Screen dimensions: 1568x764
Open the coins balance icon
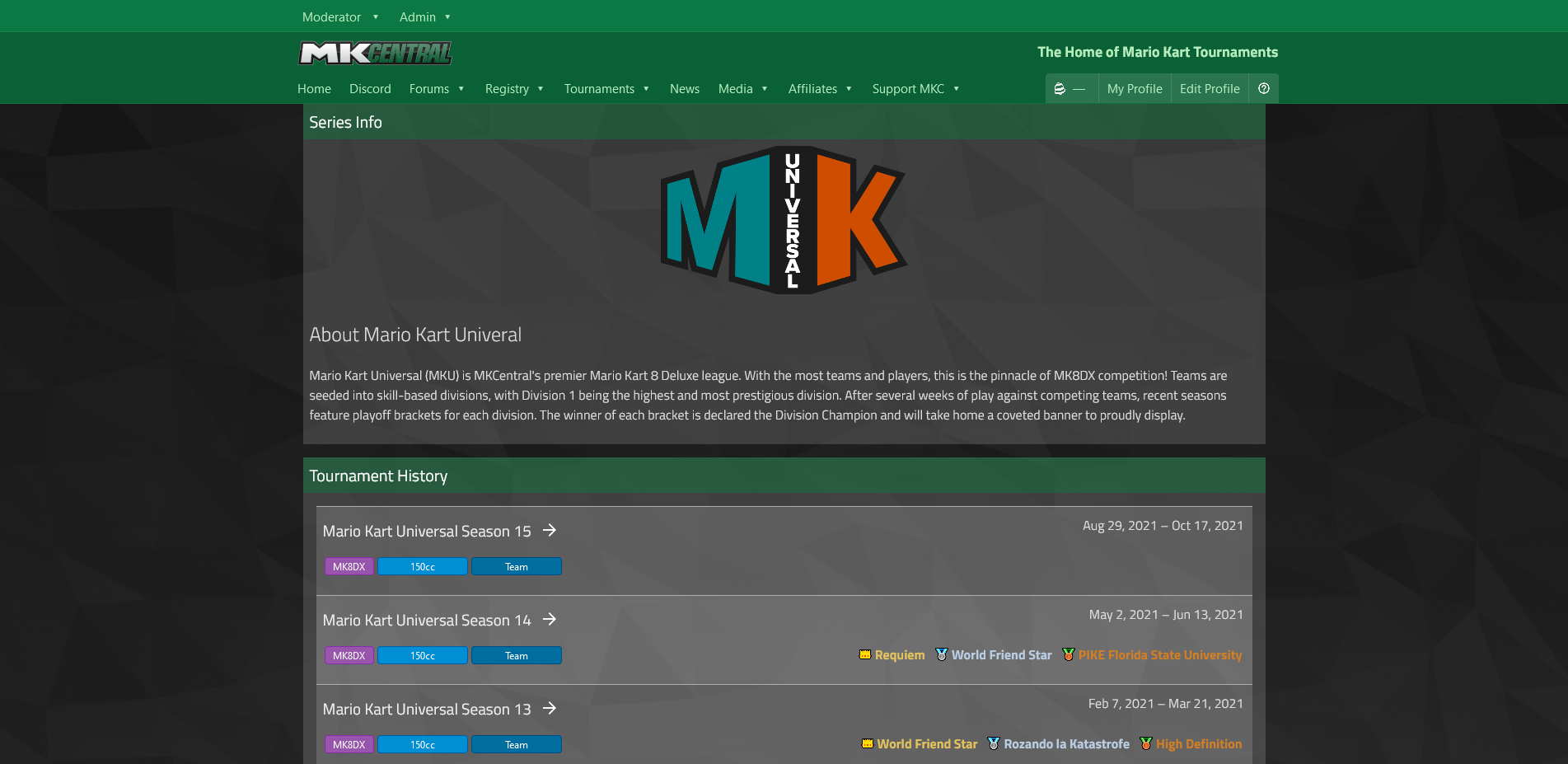pos(1060,89)
